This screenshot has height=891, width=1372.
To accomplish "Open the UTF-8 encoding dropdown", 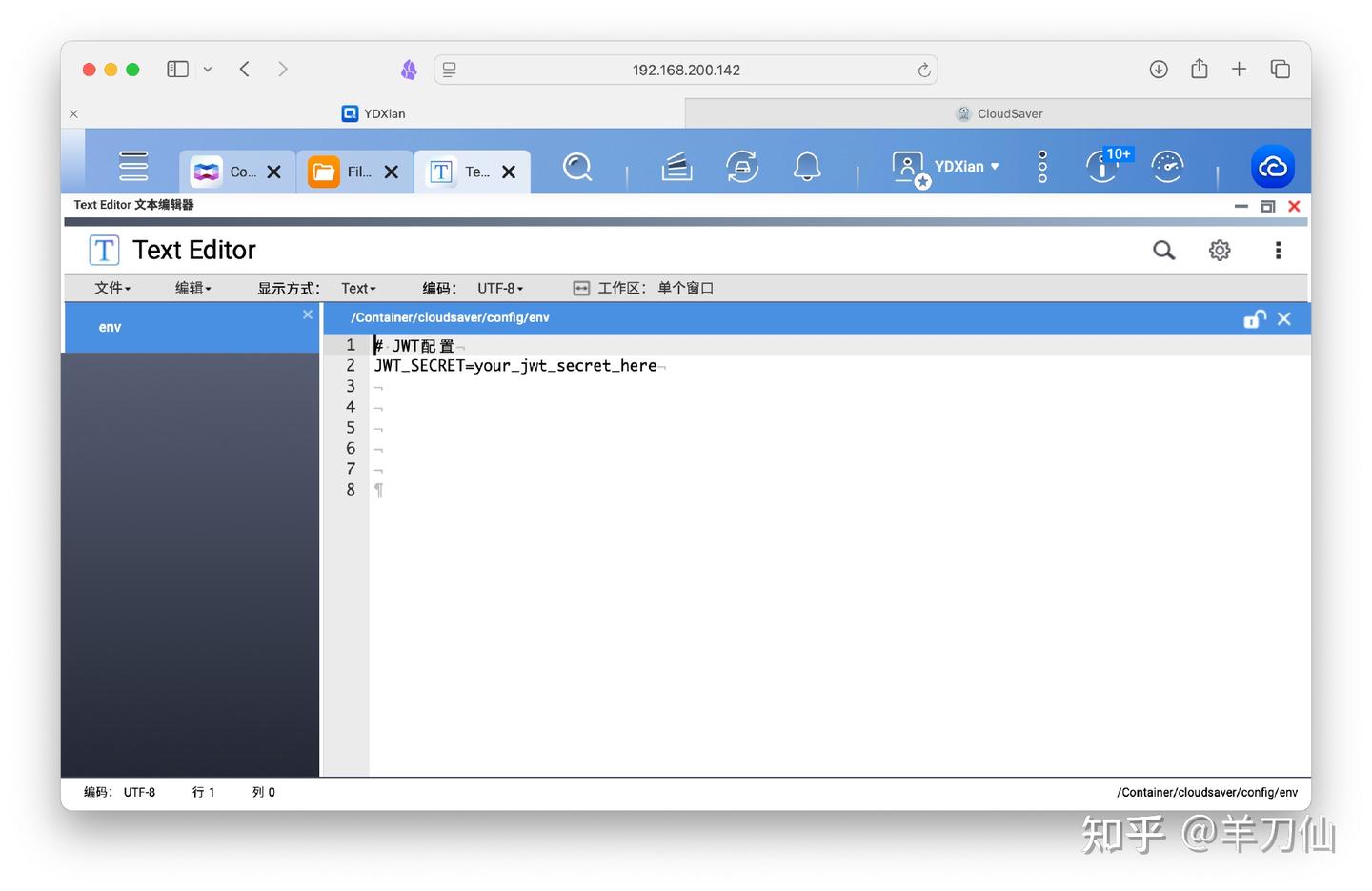I will click(x=499, y=287).
